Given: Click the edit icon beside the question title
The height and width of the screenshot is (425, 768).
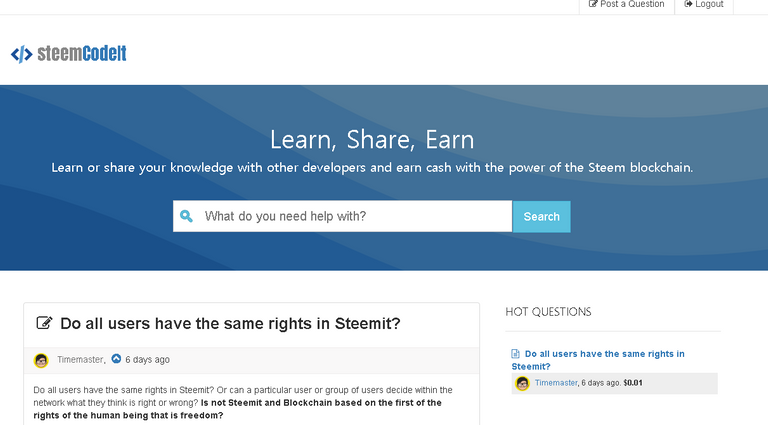Looking at the screenshot, I should tap(44, 323).
